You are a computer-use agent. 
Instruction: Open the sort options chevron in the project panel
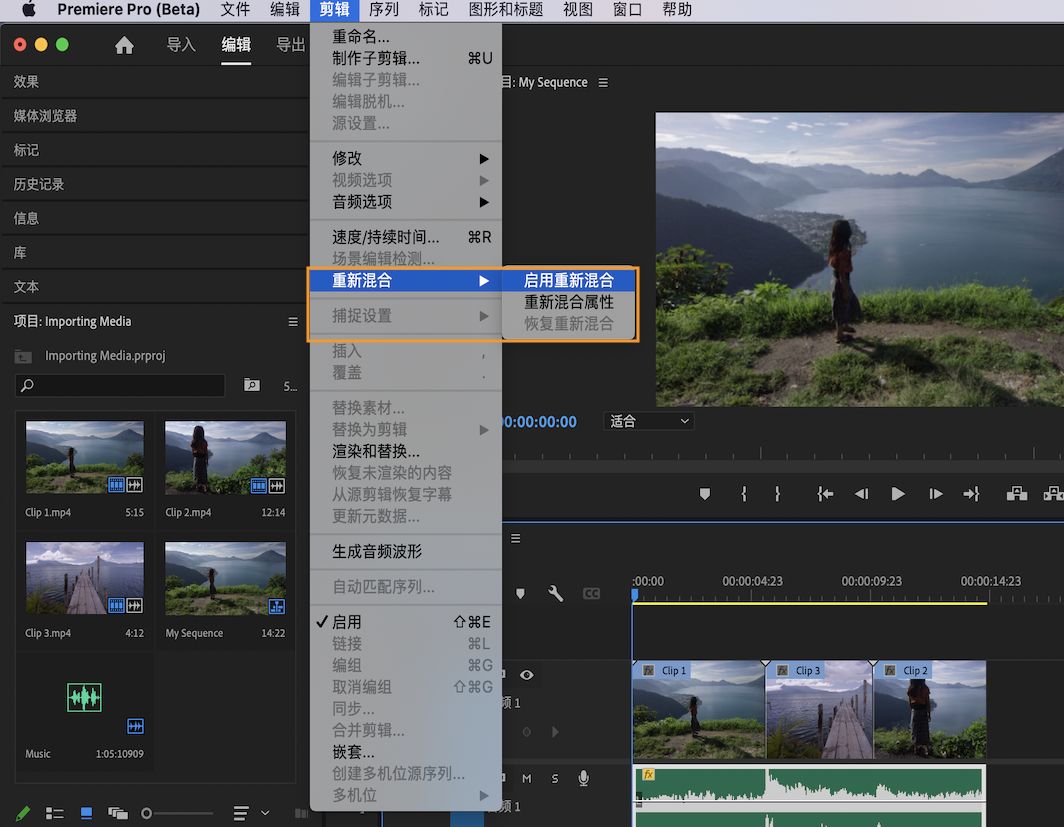[x=265, y=813]
